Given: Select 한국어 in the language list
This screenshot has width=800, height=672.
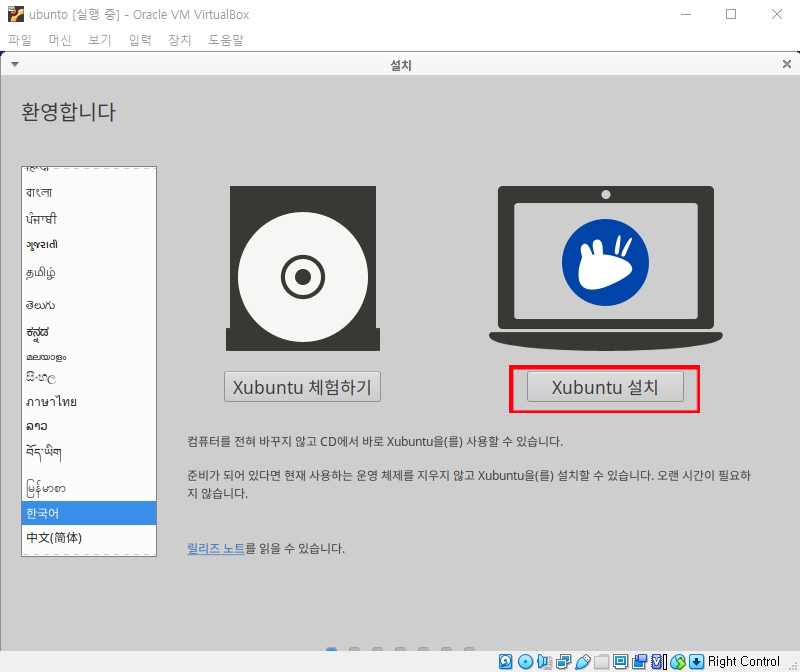Looking at the screenshot, I should [89, 513].
